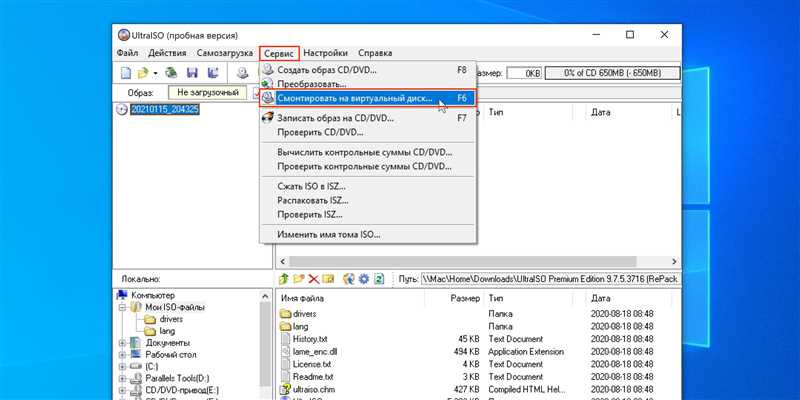Image resolution: width=800 pixels, height=400 pixels.
Task: Select Readme.txt in file list
Action: tap(313, 377)
